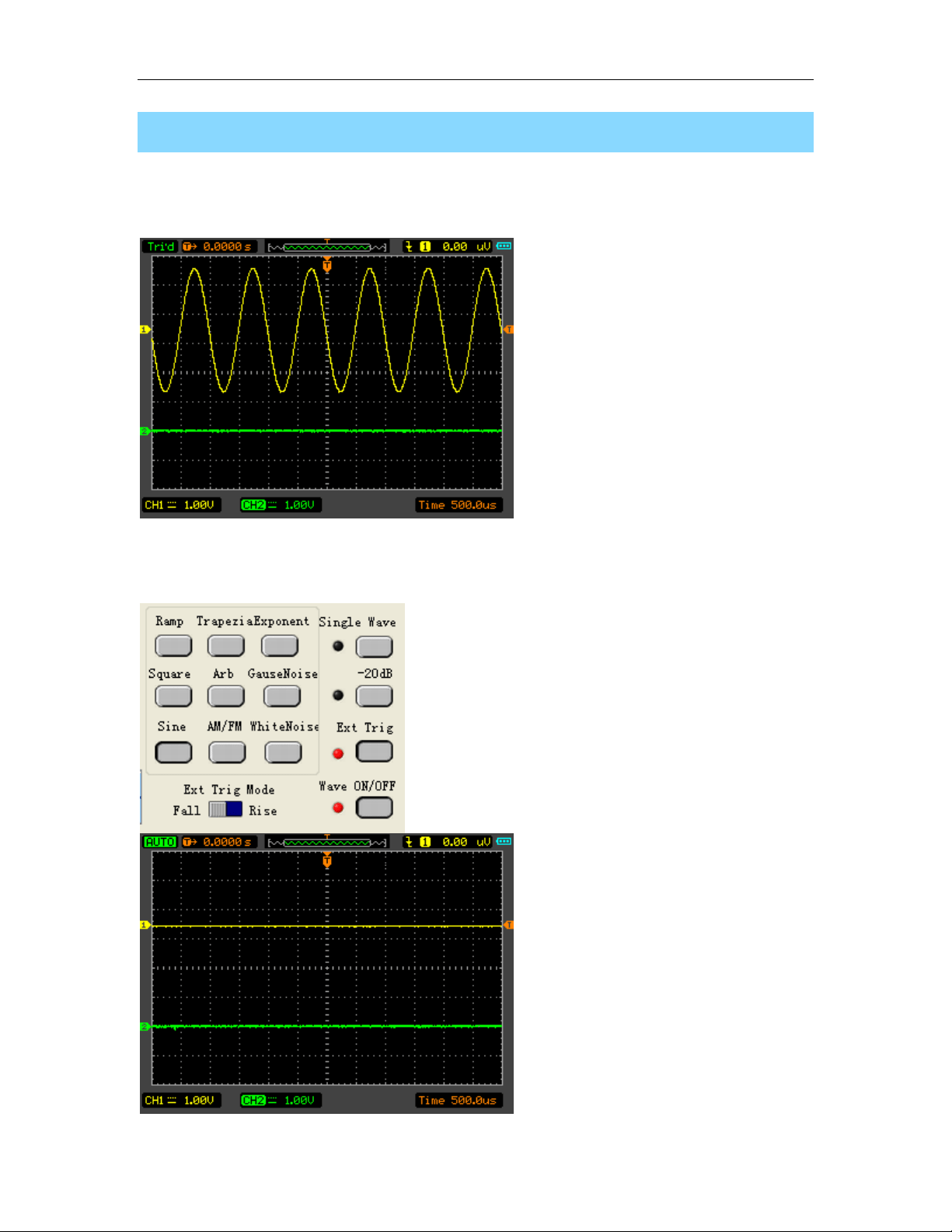Click the orange T trigger position marker, lower oscilloscope
Image resolution: width=952 pixels, height=1232 pixels.
pyautogui.click(x=327, y=860)
